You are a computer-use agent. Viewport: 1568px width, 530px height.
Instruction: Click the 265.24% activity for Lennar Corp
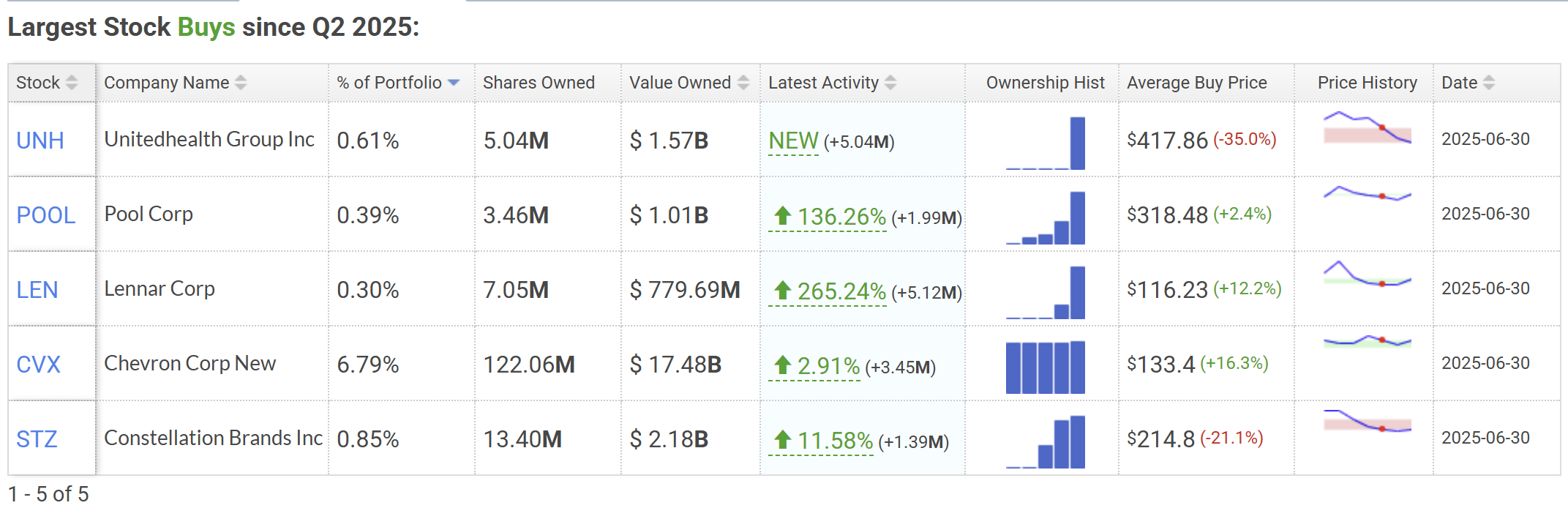pyautogui.click(x=828, y=291)
